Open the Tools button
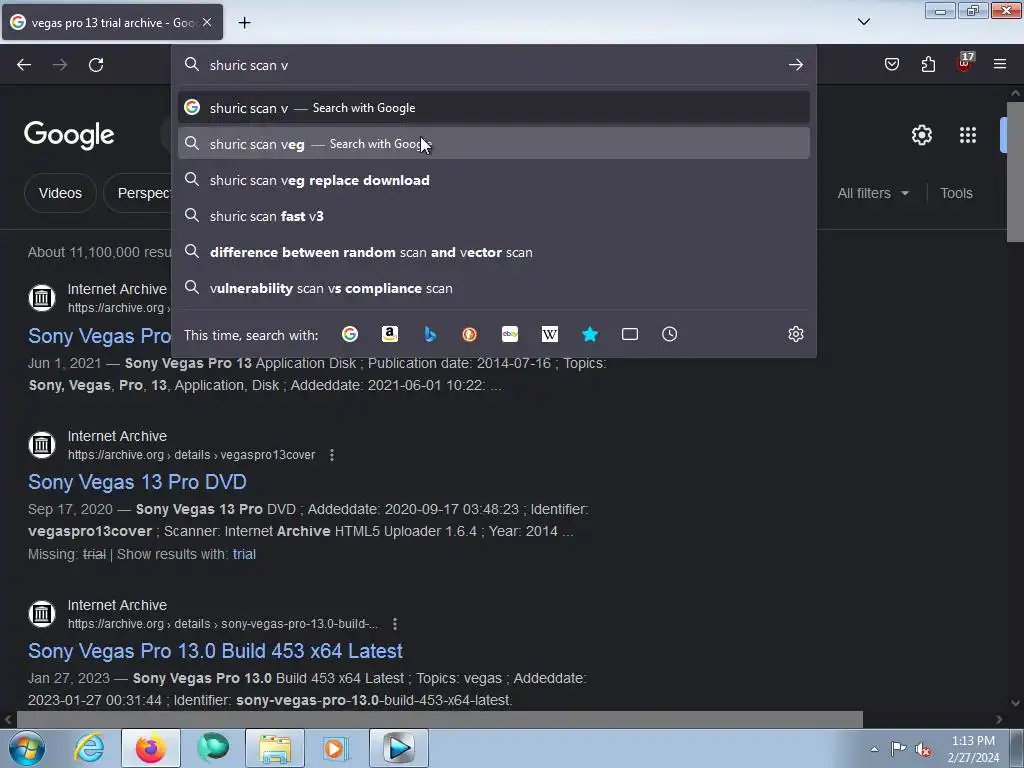This screenshot has width=1024, height=768. pos(956,193)
